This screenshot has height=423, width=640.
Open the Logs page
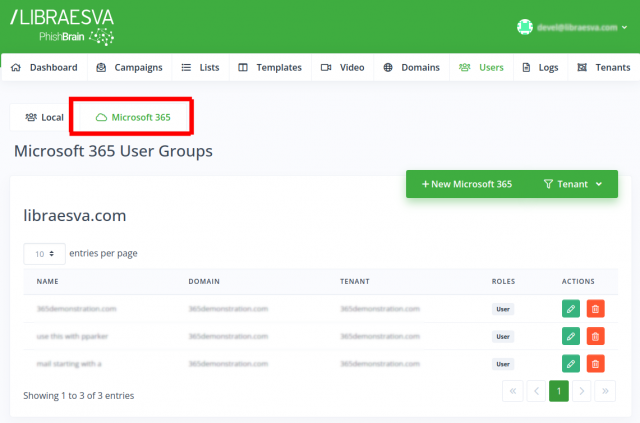[540, 67]
